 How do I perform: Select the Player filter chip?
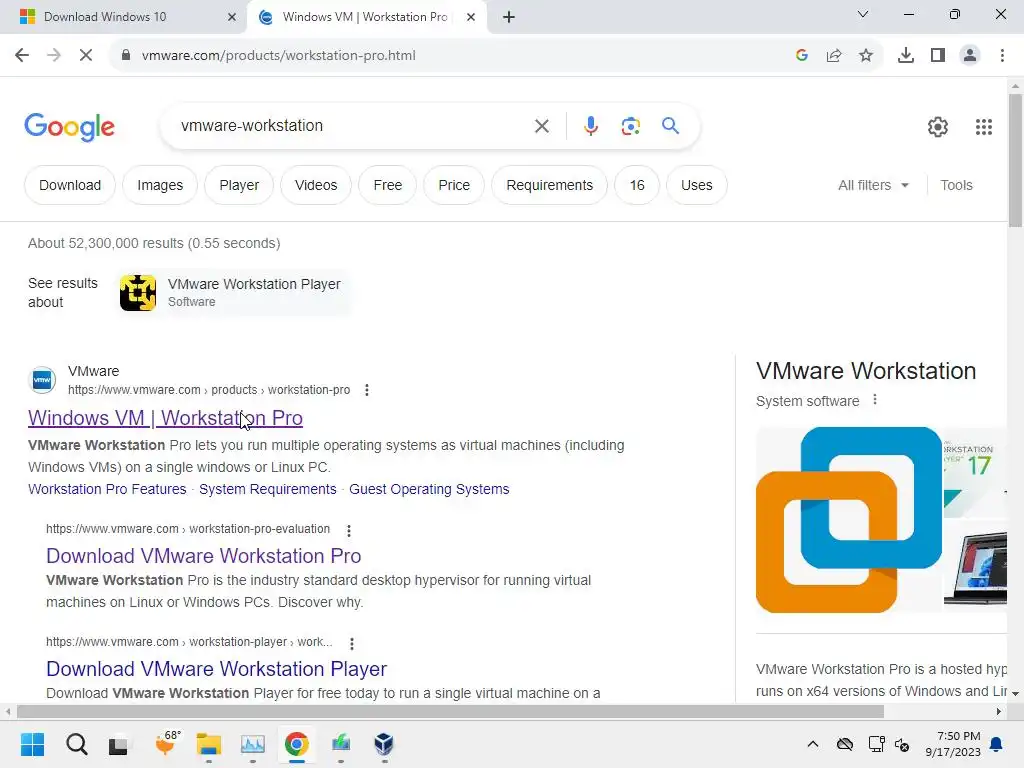tap(239, 185)
